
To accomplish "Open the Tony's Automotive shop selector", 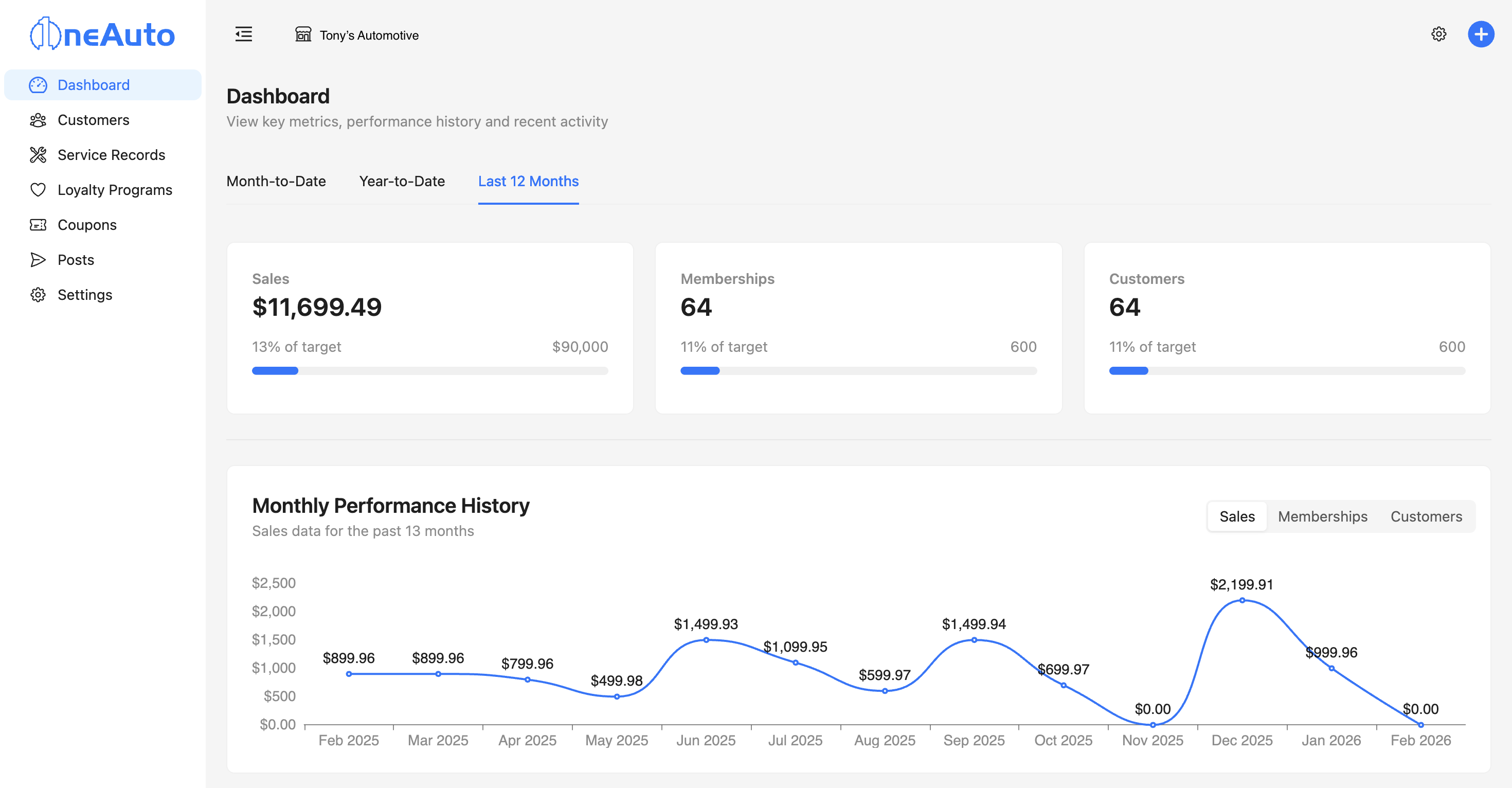I will 357,35.
